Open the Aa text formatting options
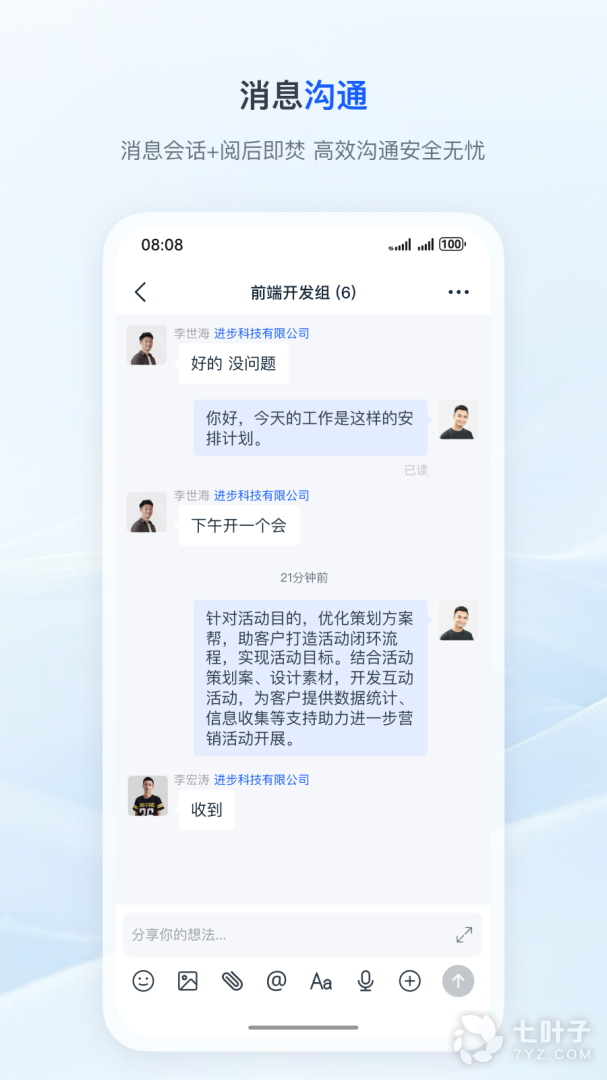The image size is (607, 1080). click(x=321, y=982)
